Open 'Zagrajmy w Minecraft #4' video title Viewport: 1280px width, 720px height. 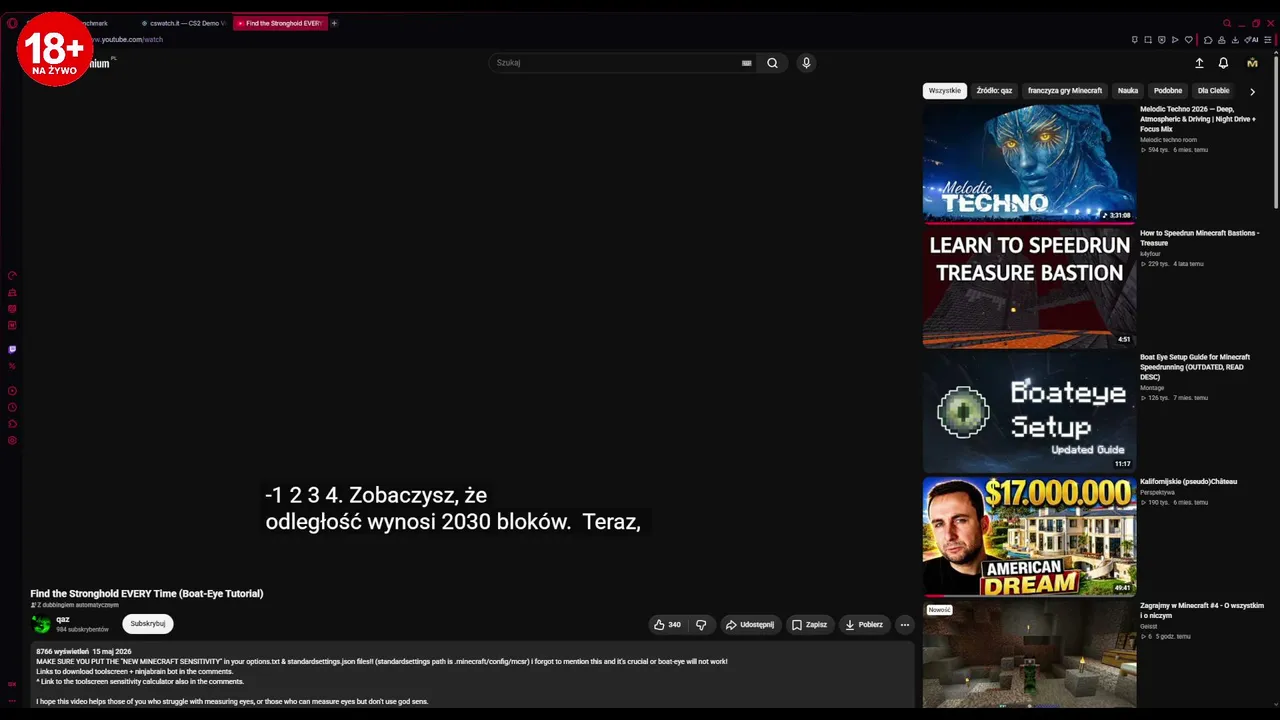(x=1202, y=610)
